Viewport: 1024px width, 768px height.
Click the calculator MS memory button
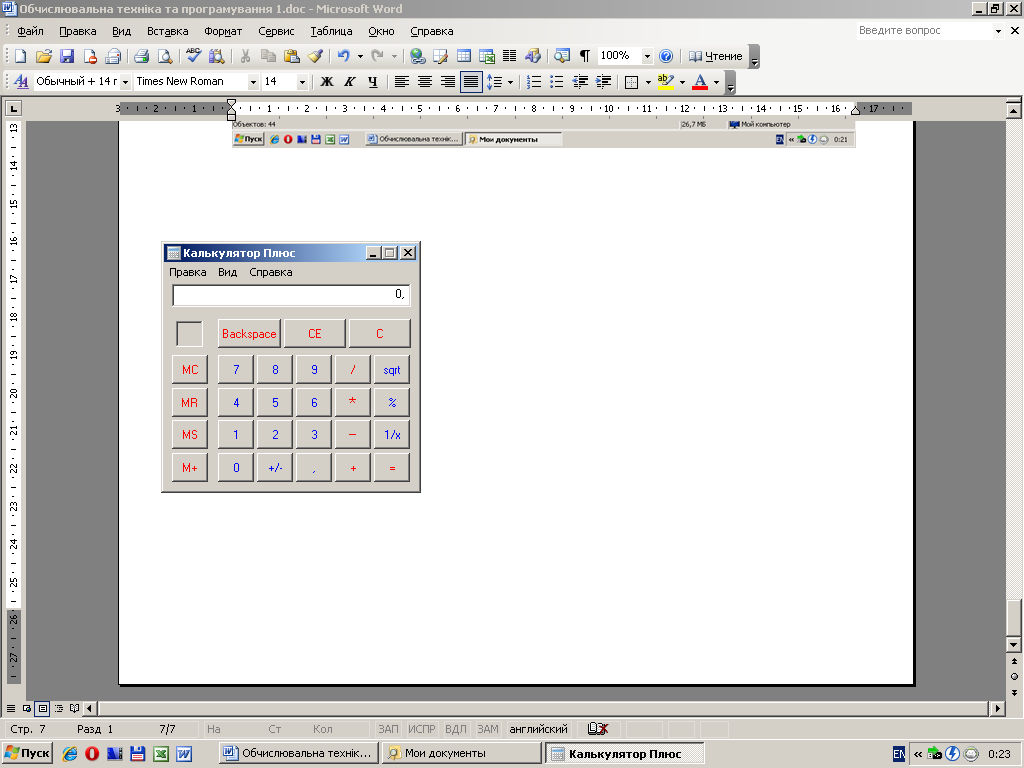[x=189, y=434]
